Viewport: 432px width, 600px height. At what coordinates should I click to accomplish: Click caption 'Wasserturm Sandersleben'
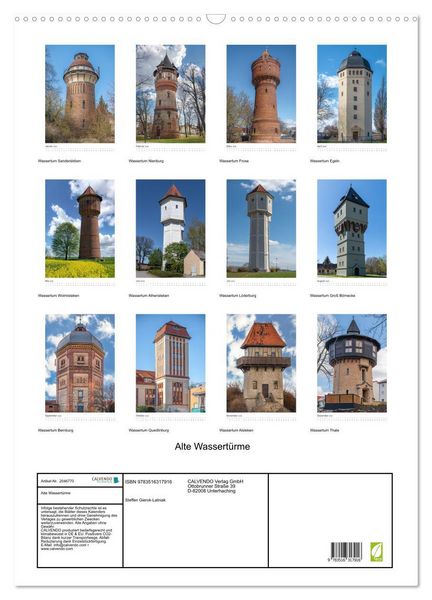coord(59,161)
